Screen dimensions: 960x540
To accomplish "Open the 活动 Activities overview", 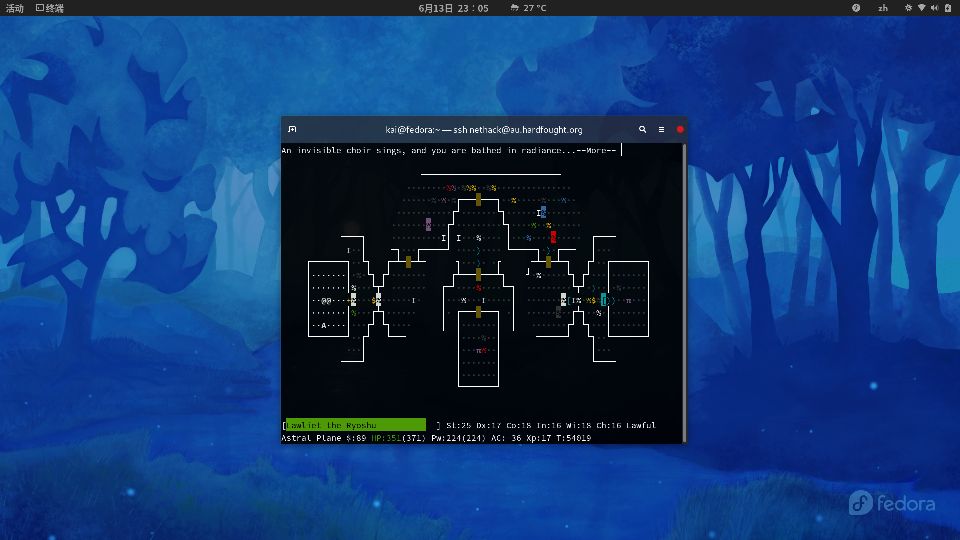I will tap(15, 8).
